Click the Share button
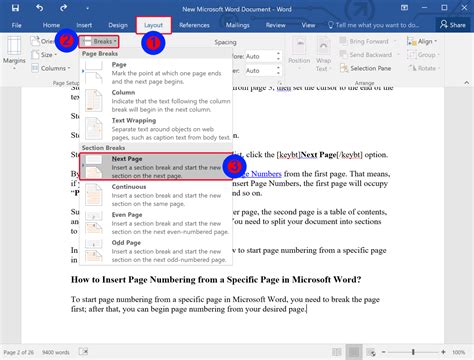This screenshot has height=360, width=474. pos(453,25)
